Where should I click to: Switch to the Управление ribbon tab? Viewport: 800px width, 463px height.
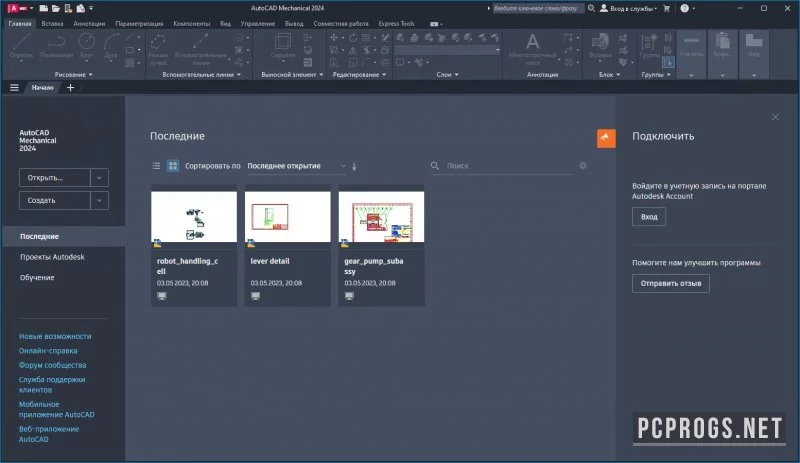[258, 23]
